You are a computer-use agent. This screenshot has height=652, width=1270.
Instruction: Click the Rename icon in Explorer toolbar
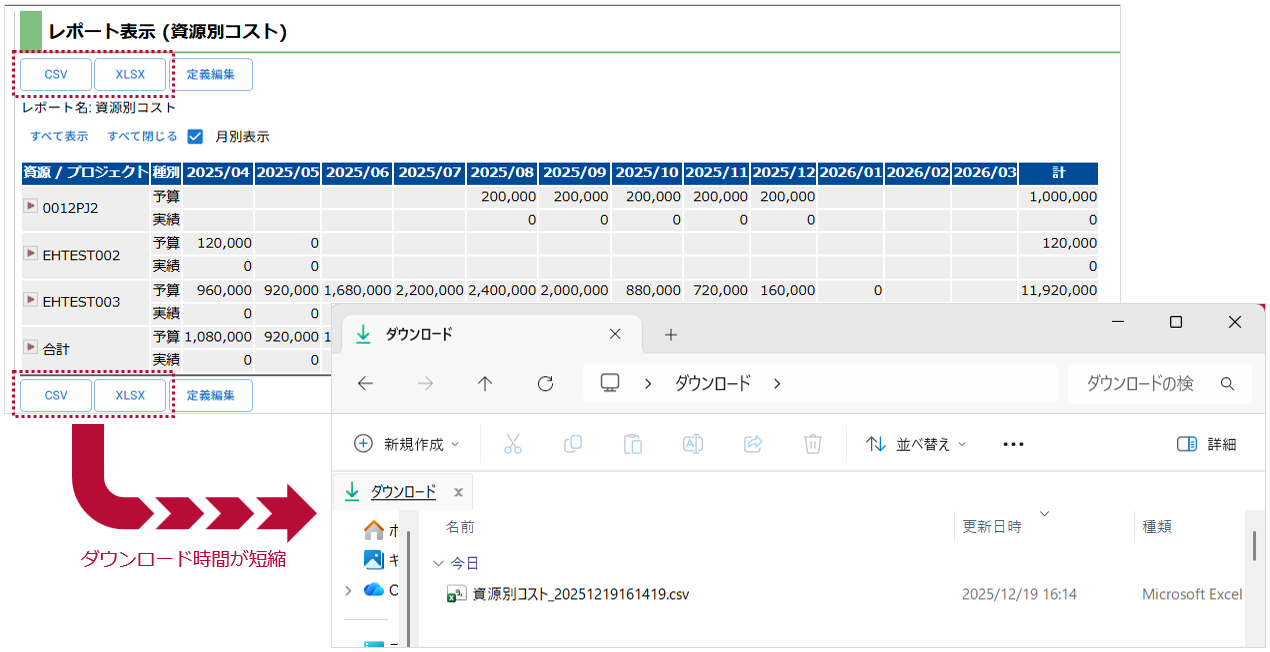coord(693,444)
